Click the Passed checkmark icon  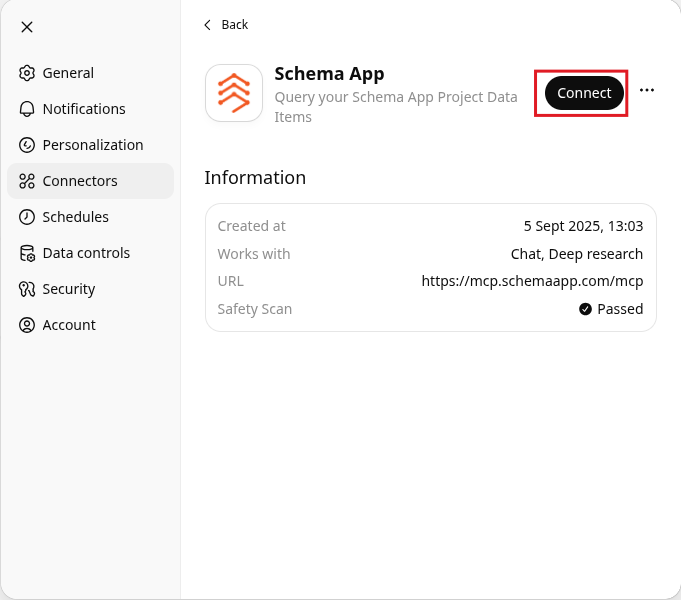[x=585, y=309]
